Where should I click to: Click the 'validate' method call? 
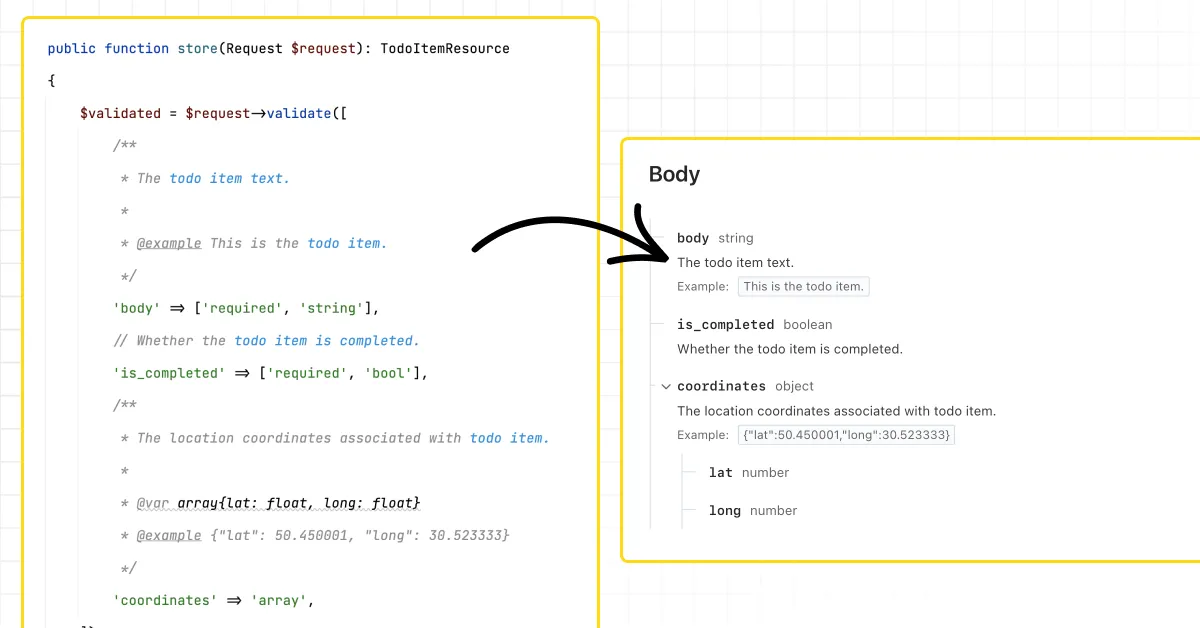299,113
